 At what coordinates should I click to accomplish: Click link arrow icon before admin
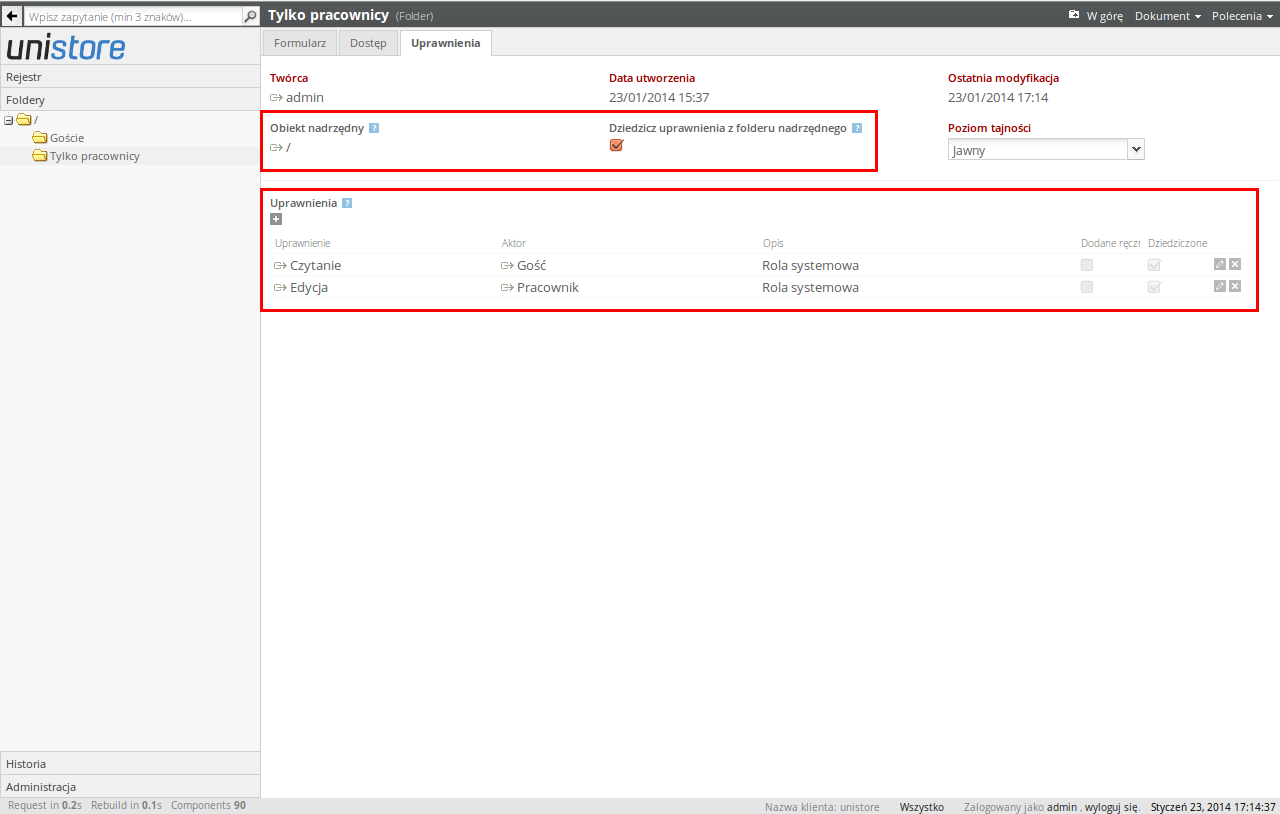pyautogui.click(x=277, y=98)
